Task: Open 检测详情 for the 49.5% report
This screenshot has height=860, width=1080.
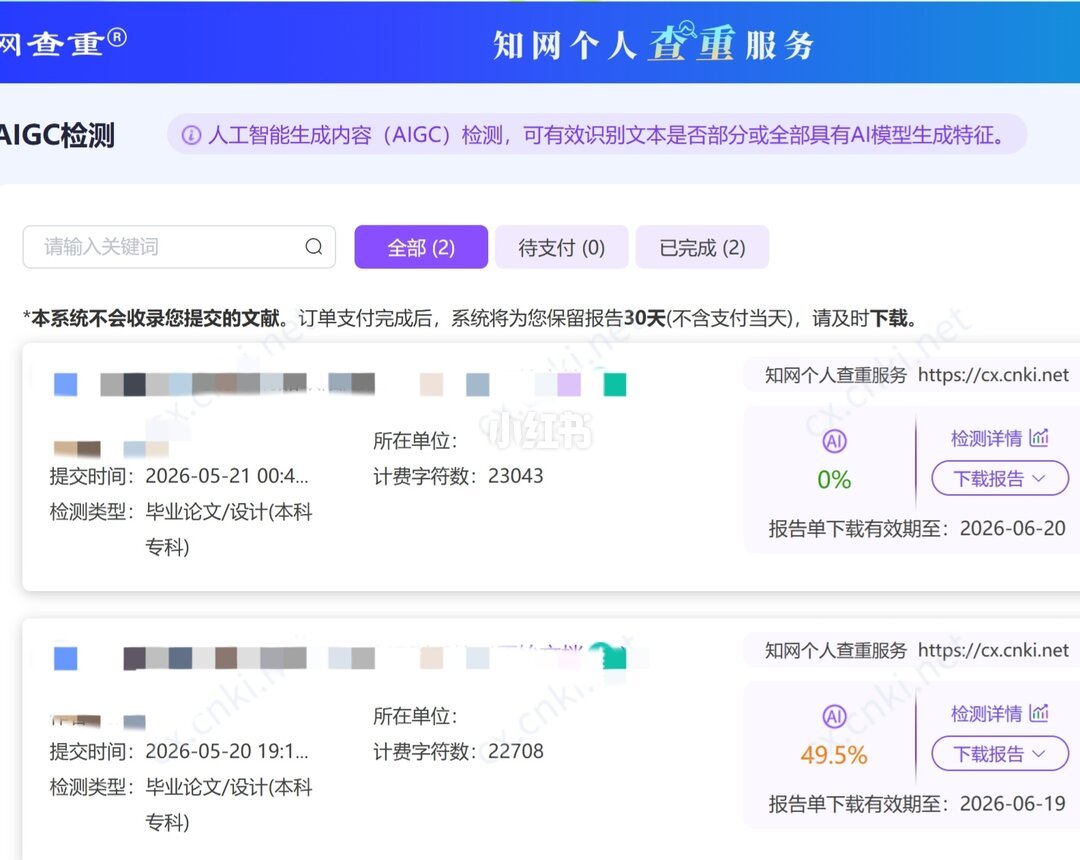Action: pos(986,714)
